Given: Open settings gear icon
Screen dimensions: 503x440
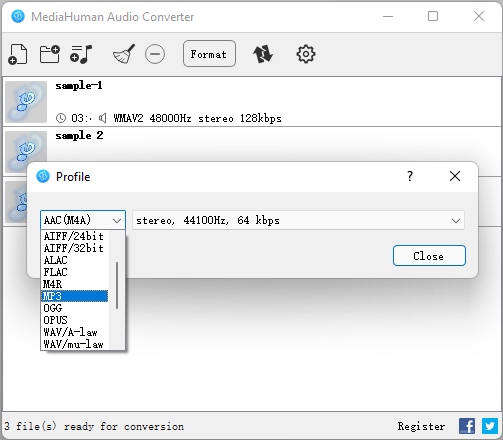Looking at the screenshot, I should tap(306, 54).
